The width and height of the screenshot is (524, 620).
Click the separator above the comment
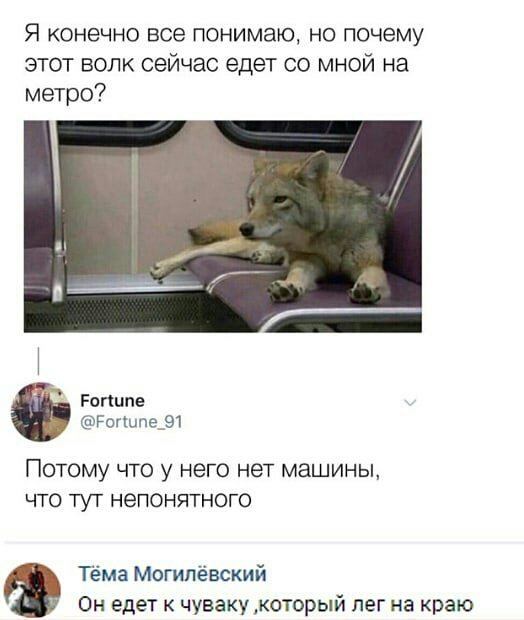[264, 542]
